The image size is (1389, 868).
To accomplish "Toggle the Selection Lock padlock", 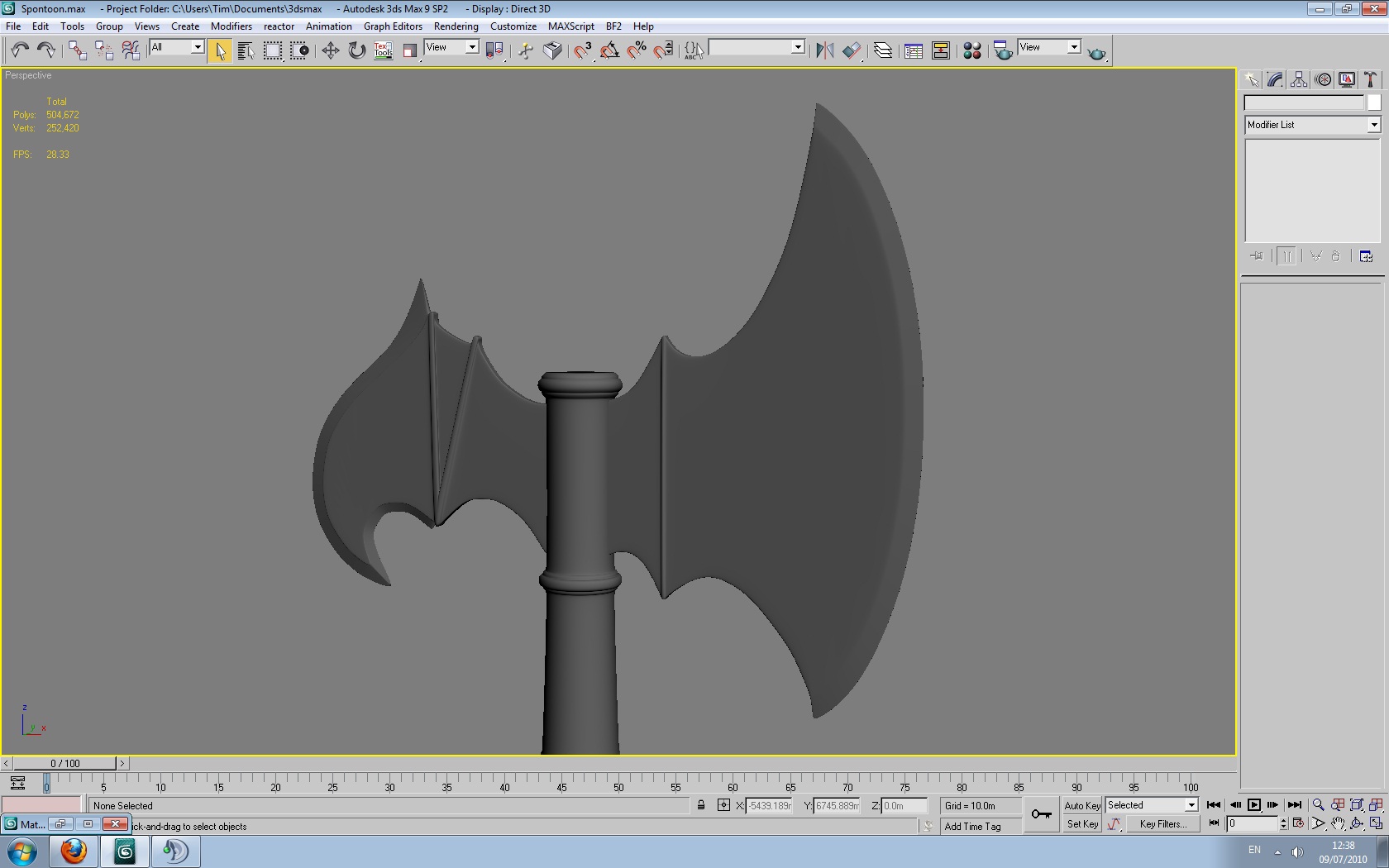I will (701, 805).
